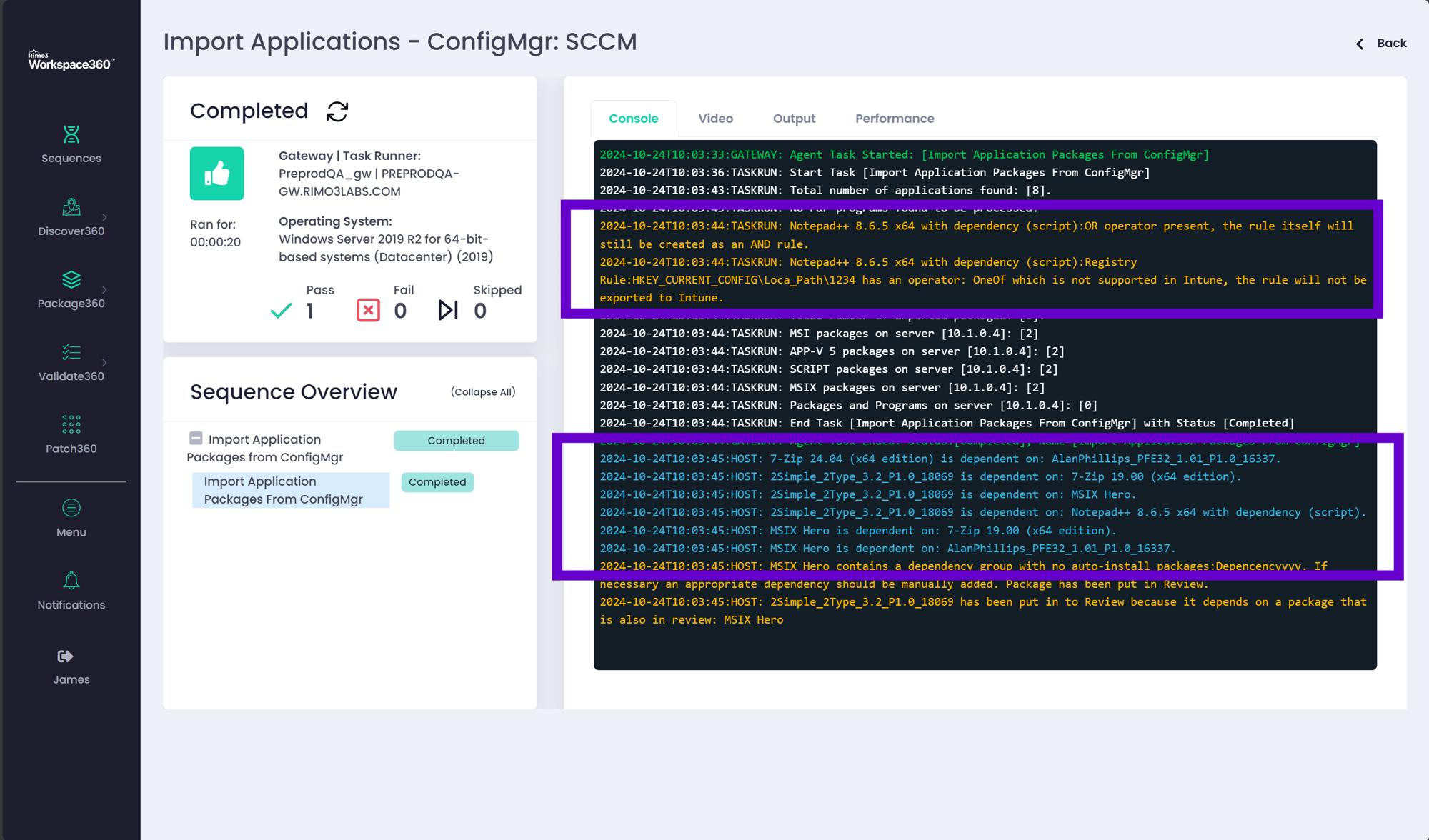
Task: Click the 'End Task' Status Completed line
Action: [x=947, y=423]
